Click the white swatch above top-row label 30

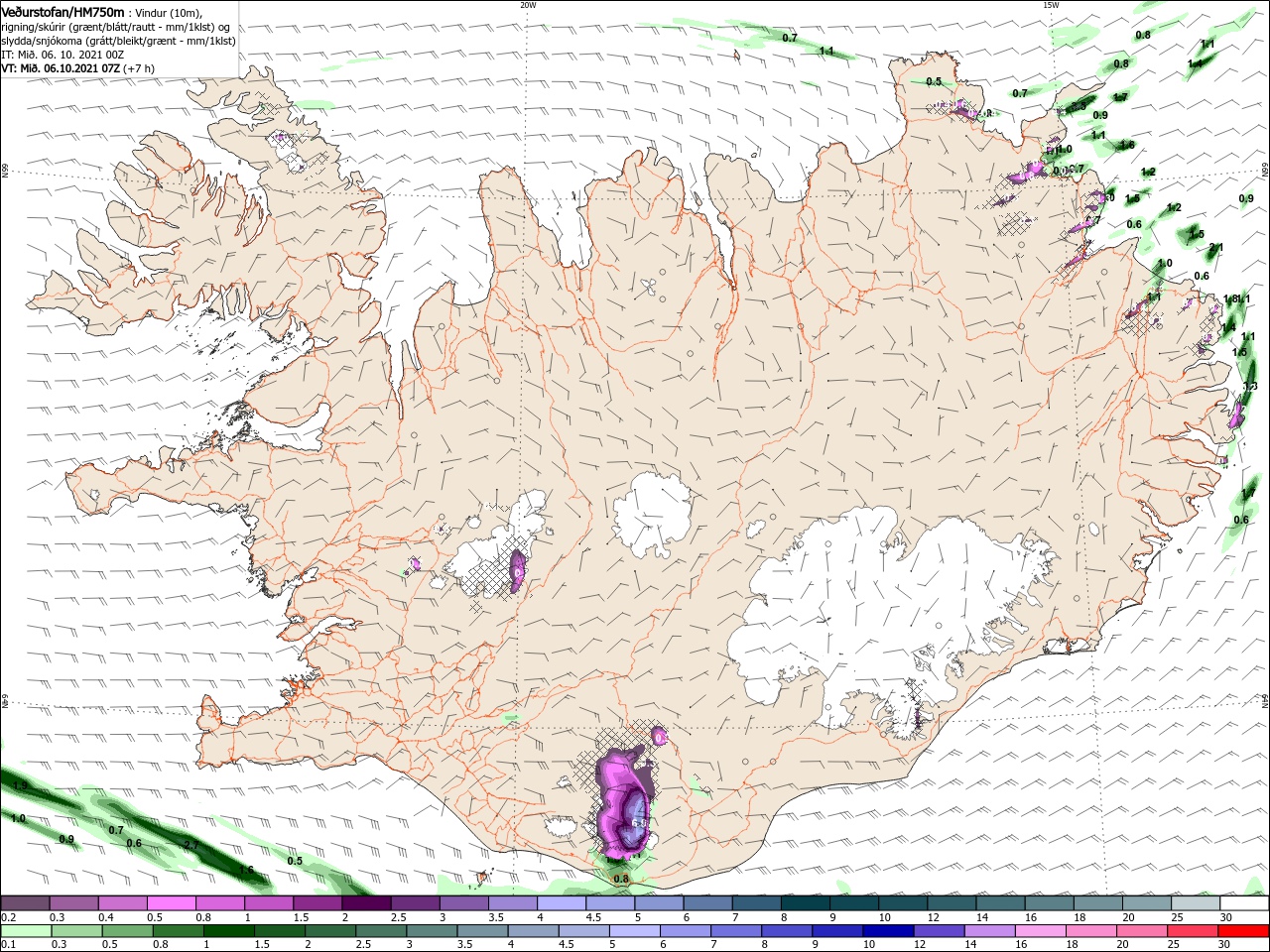pos(1245,903)
